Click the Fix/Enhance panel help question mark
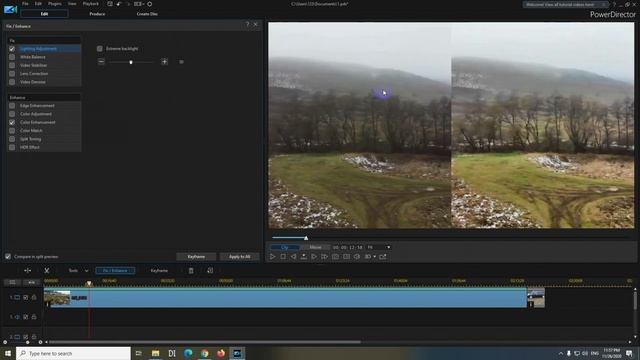The image size is (640, 360). click(x=247, y=24)
